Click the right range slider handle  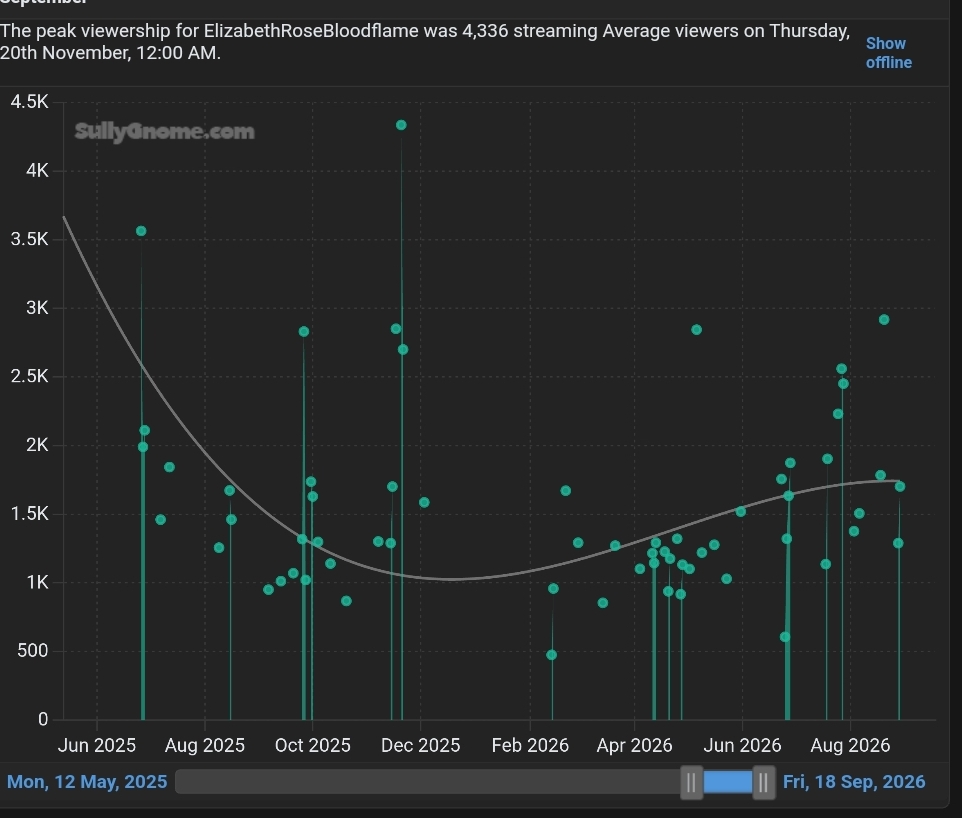click(x=764, y=782)
